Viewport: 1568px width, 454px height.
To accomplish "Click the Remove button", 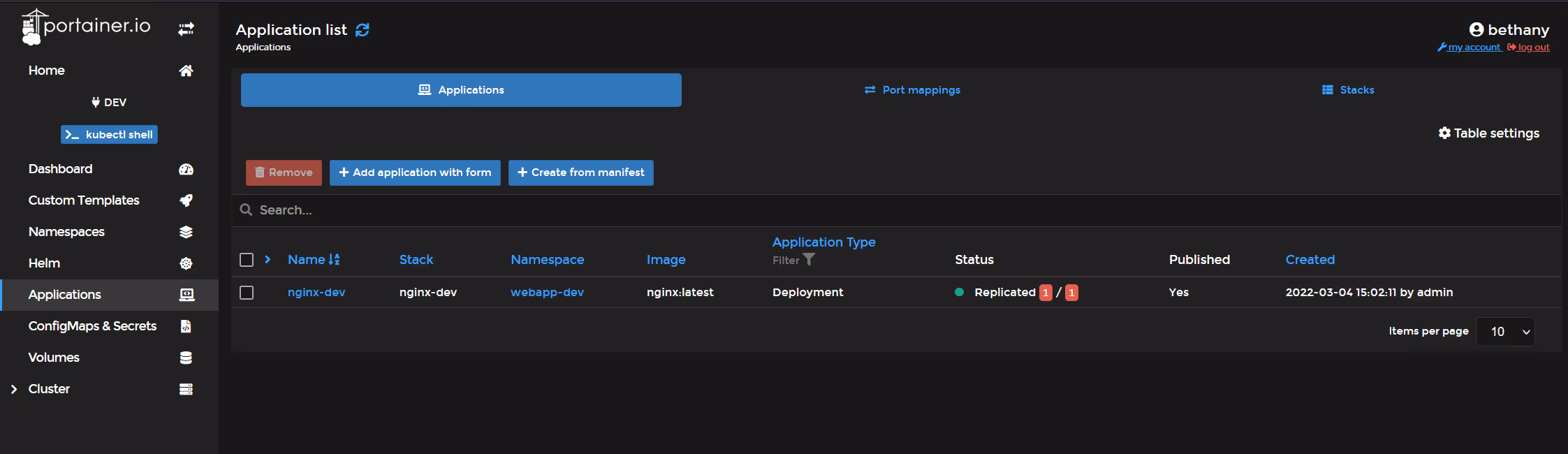I will 284,173.
